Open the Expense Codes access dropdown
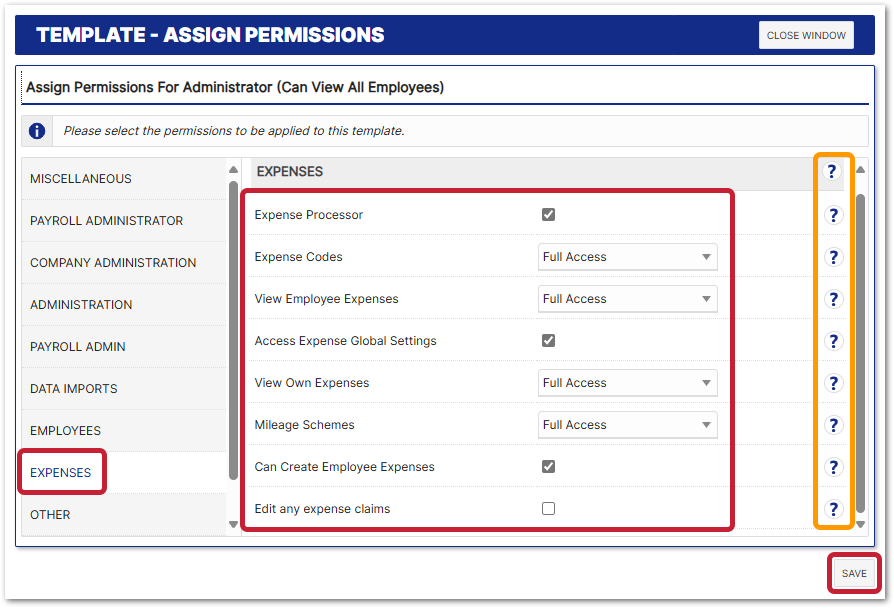The height and width of the screenshot is (608, 894). tap(627, 257)
